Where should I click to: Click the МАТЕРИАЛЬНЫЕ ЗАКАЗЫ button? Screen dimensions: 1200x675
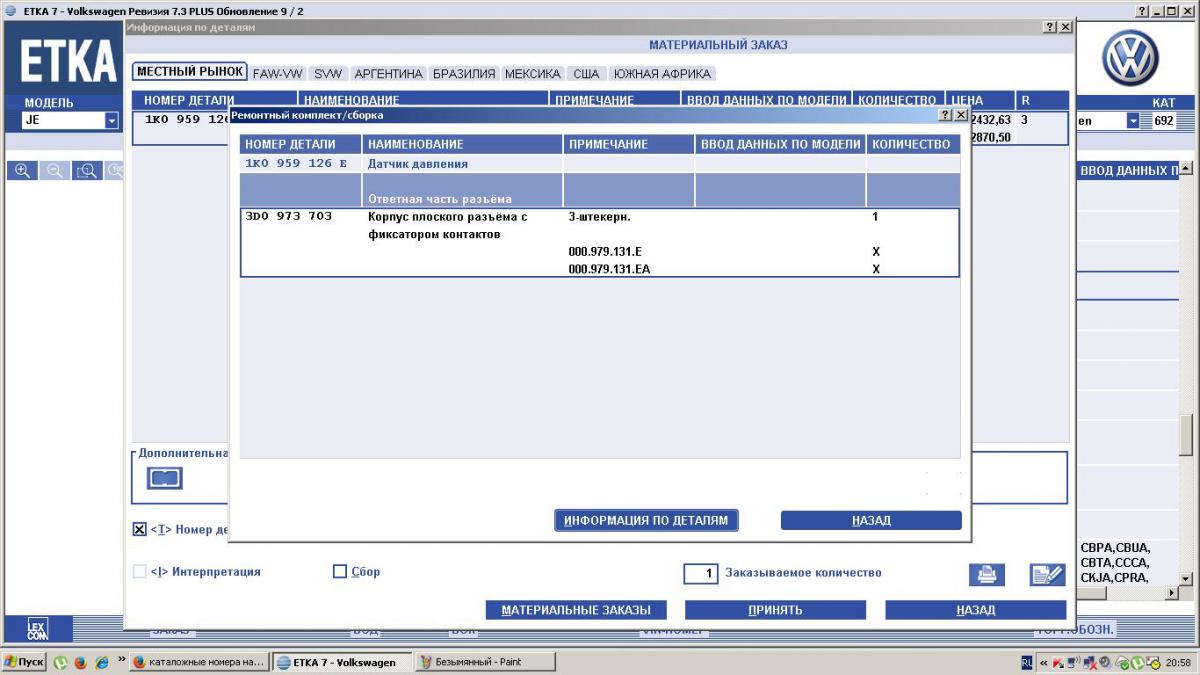coord(576,610)
